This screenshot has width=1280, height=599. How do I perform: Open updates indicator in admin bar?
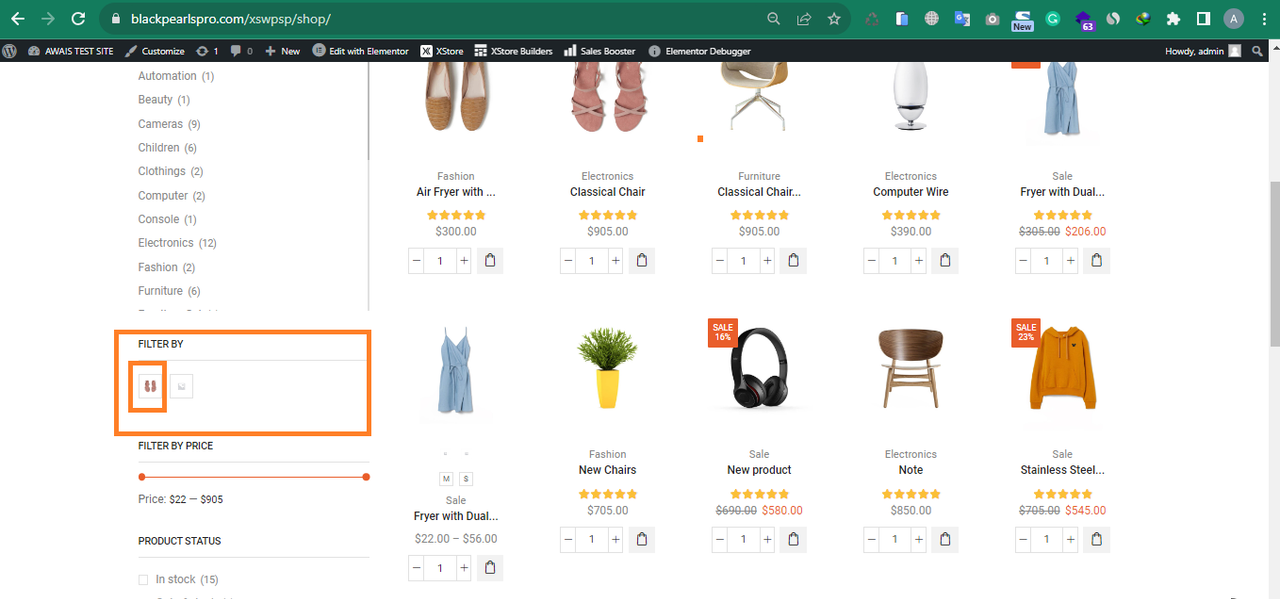coord(207,51)
